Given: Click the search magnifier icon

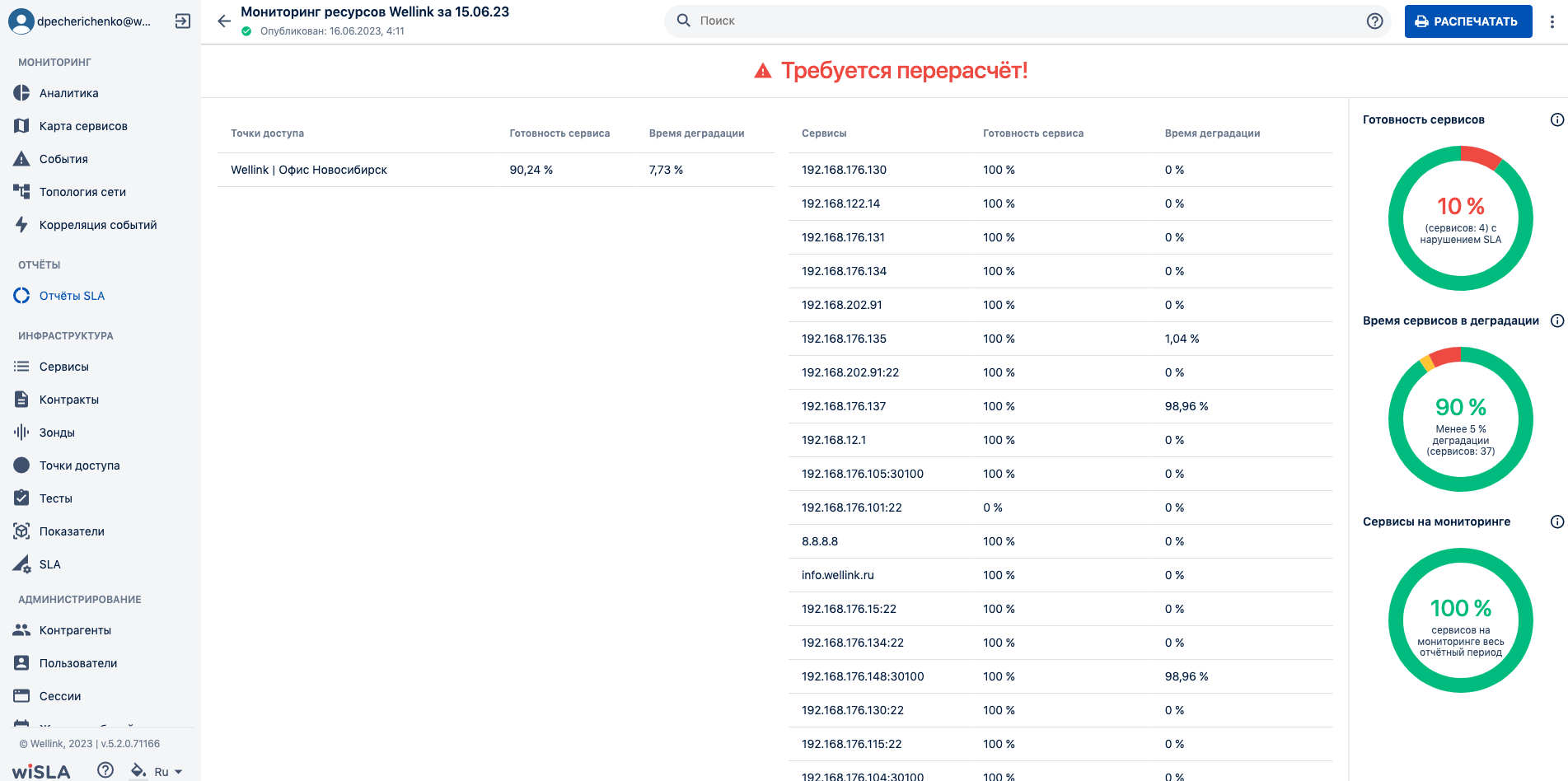Looking at the screenshot, I should coord(683,21).
